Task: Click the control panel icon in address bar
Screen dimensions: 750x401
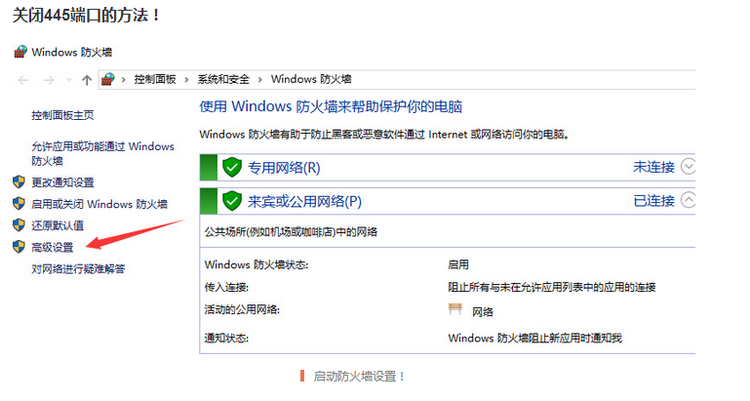Action: (x=108, y=79)
